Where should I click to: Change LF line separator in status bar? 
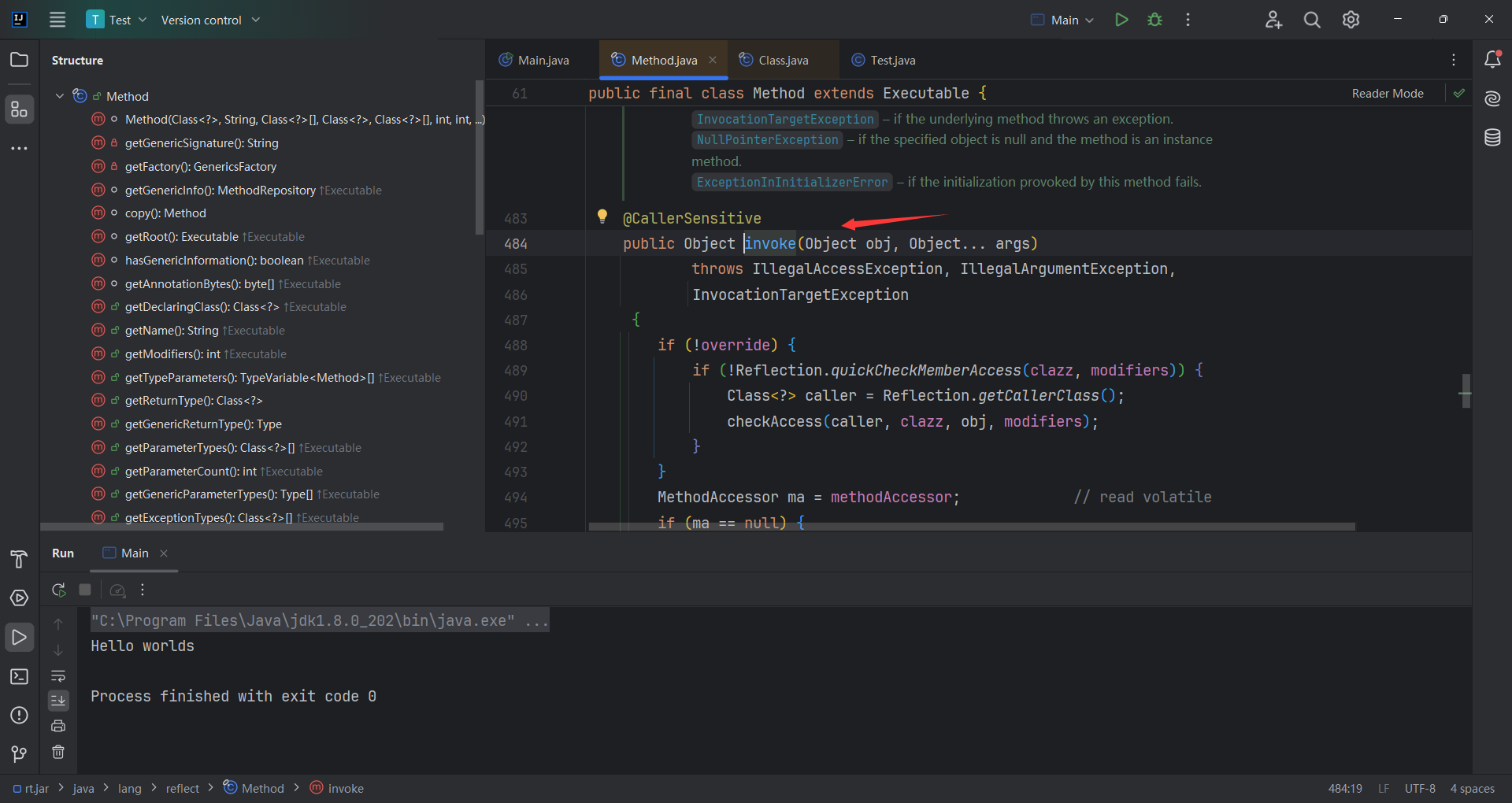click(1384, 788)
